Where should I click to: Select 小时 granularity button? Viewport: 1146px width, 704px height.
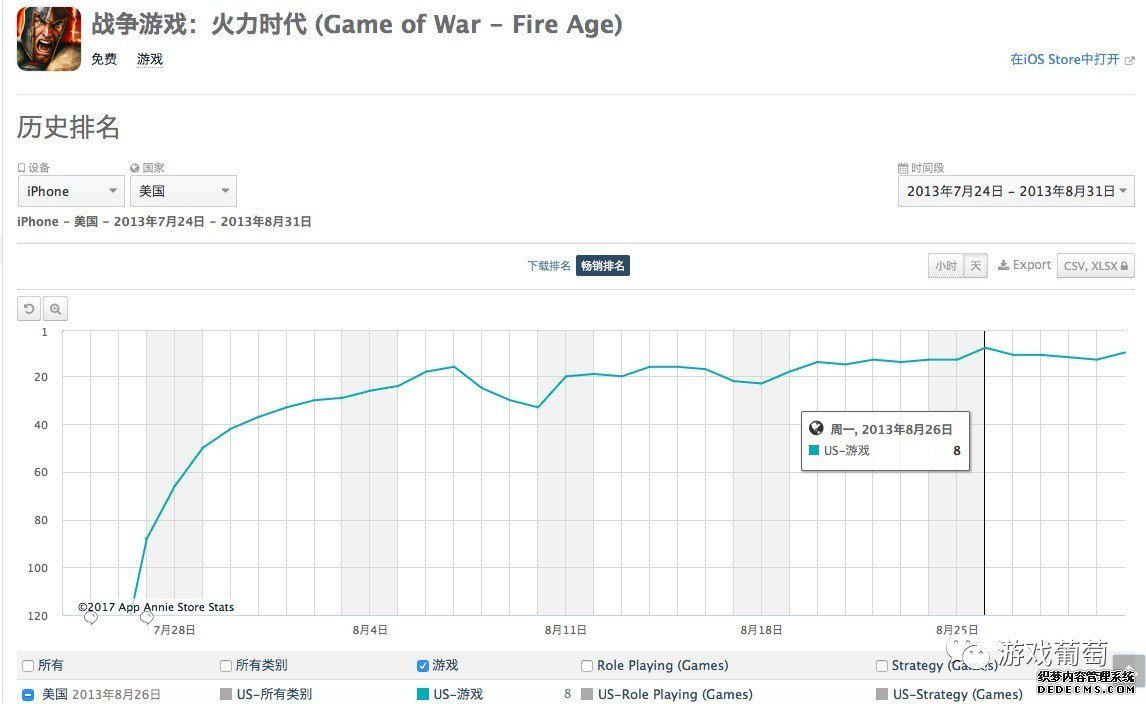(x=946, y=265)
